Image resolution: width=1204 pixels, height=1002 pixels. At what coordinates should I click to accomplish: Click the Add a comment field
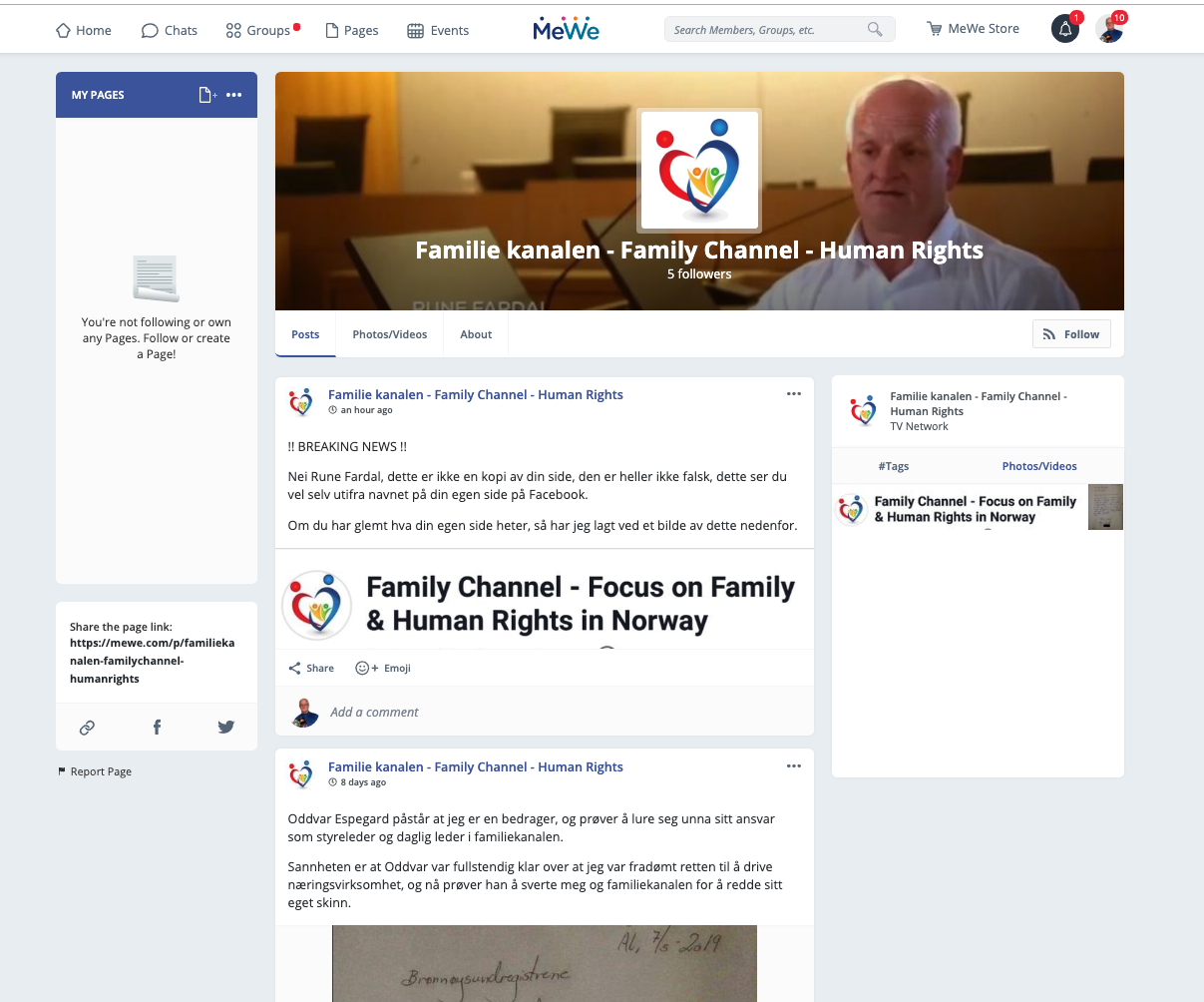(x=565, y=712)
